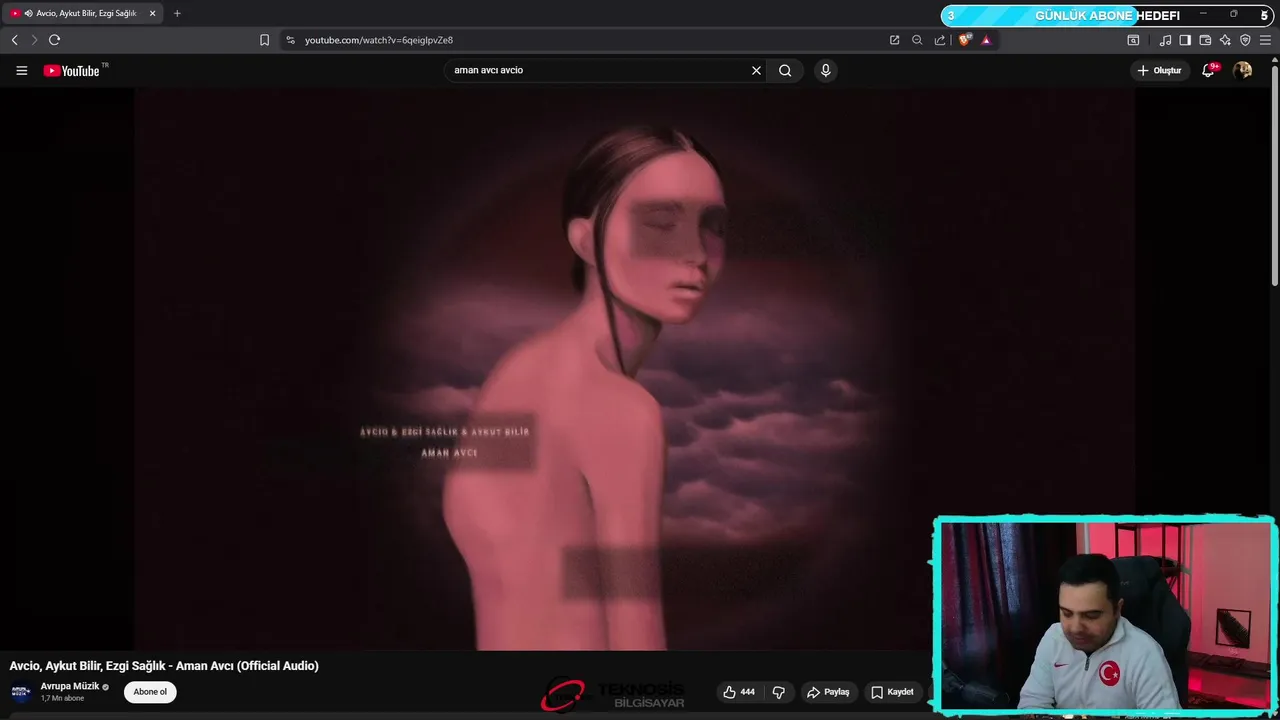Open Brave Rewards triangle icon
Screen dimensions: 1280x720
(986, 40)
